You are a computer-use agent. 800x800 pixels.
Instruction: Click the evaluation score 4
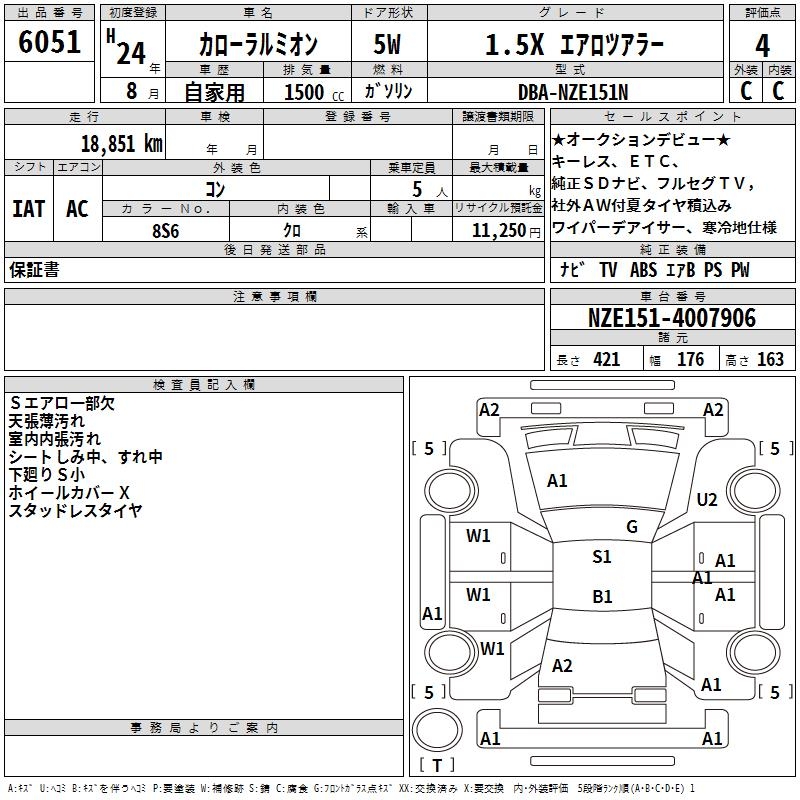(x=762, y=45)
